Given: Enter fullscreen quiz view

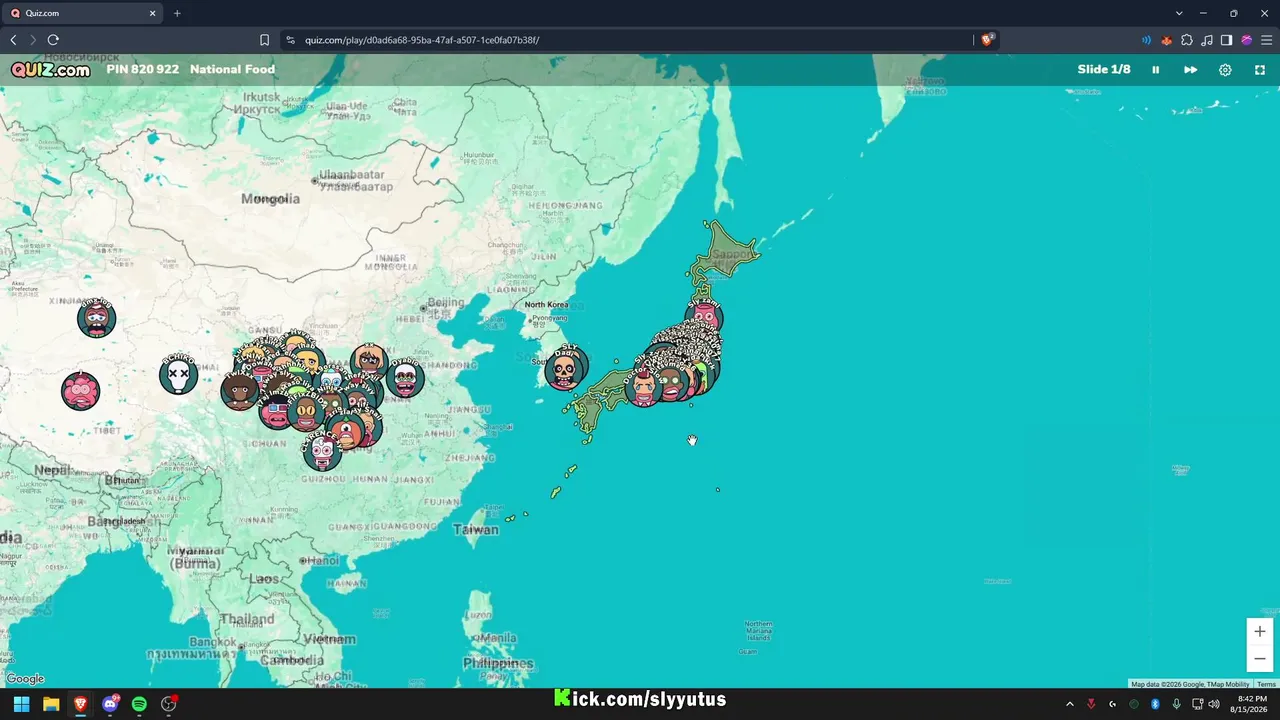Looking at the screenshot, I should pos(1260,70).
